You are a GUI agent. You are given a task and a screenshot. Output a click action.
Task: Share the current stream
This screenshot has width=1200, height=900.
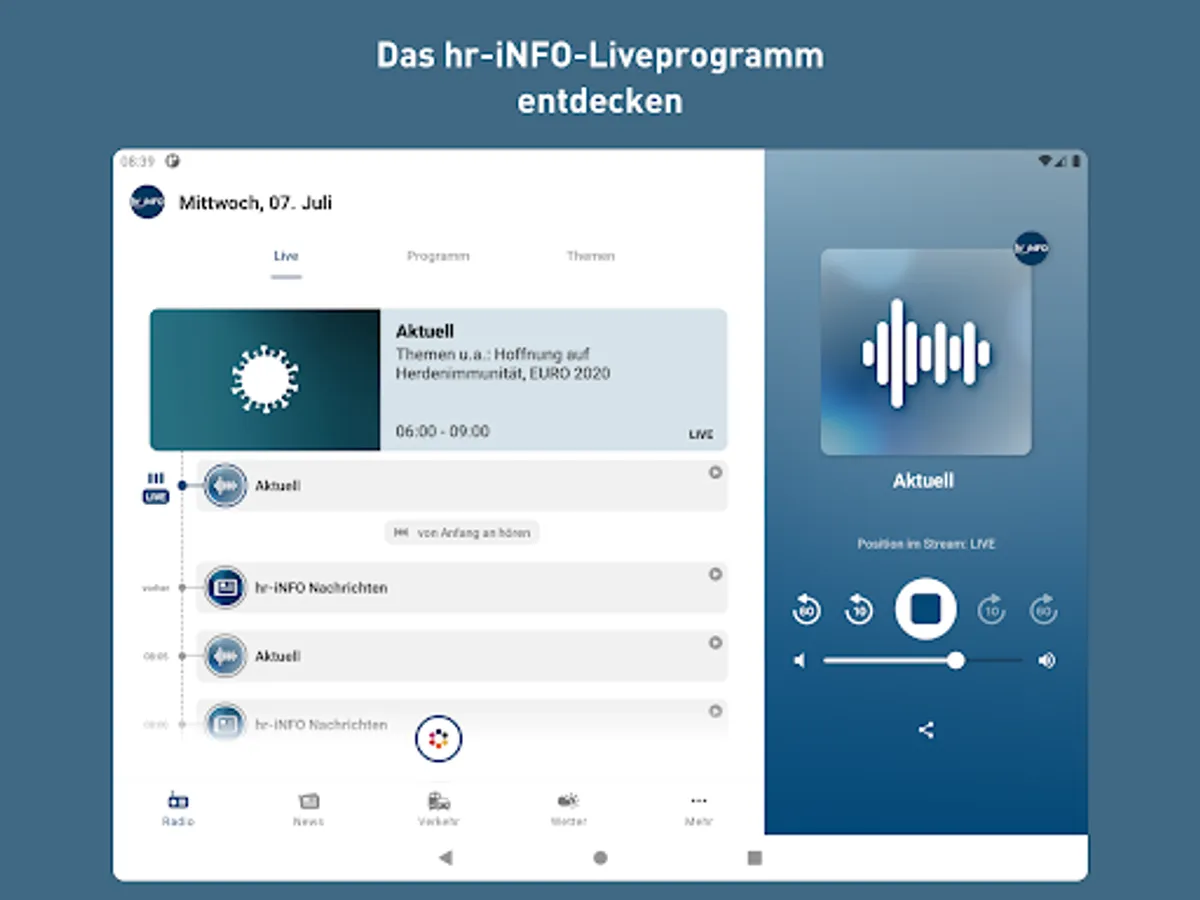926,730
